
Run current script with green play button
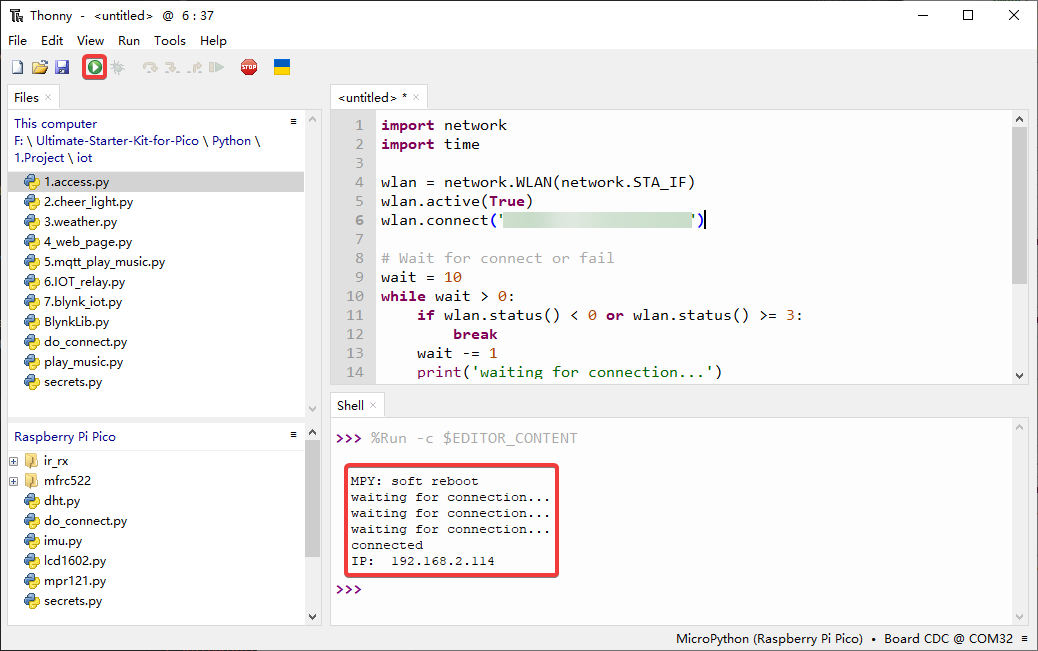[95, 67]
